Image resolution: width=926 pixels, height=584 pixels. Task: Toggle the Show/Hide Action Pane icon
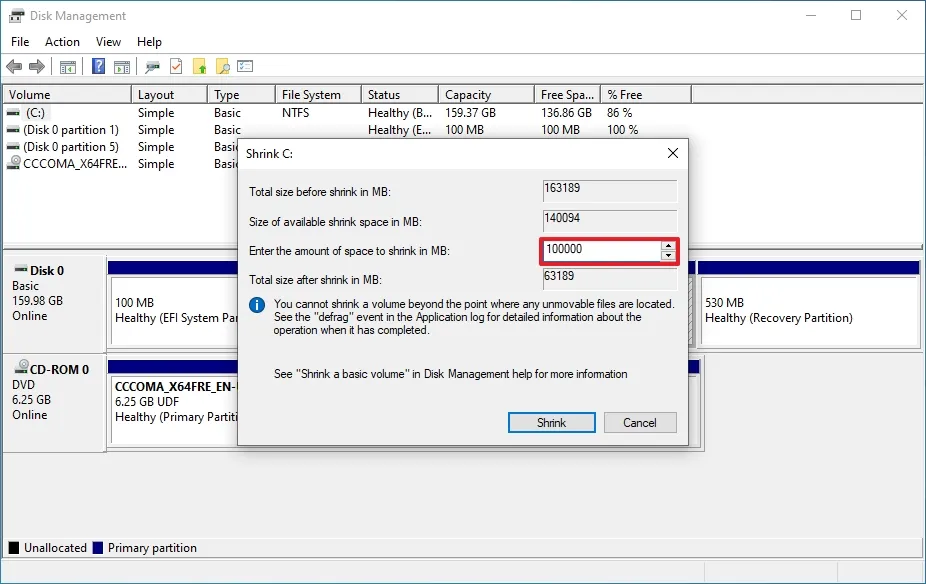pos(121,67)
